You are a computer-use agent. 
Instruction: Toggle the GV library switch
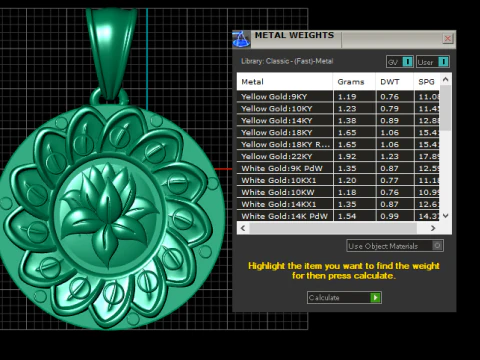(x=407, y=62)
